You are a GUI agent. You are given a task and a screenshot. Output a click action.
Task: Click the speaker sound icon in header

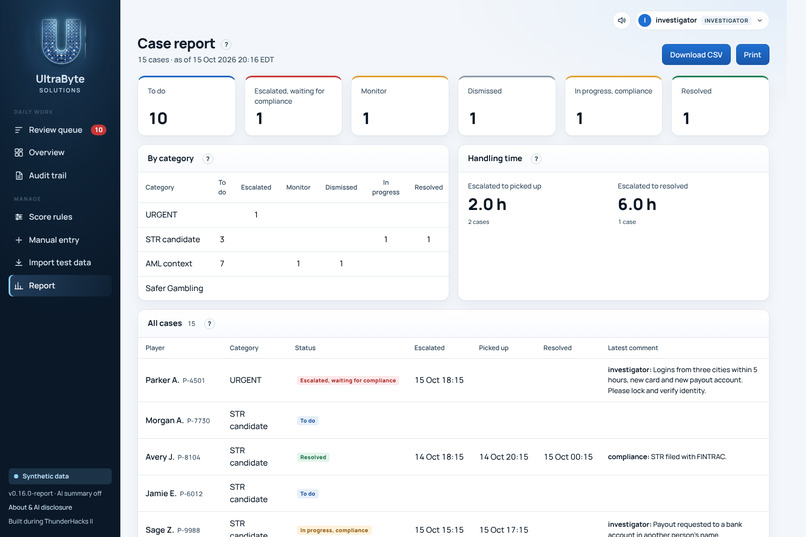621,21
